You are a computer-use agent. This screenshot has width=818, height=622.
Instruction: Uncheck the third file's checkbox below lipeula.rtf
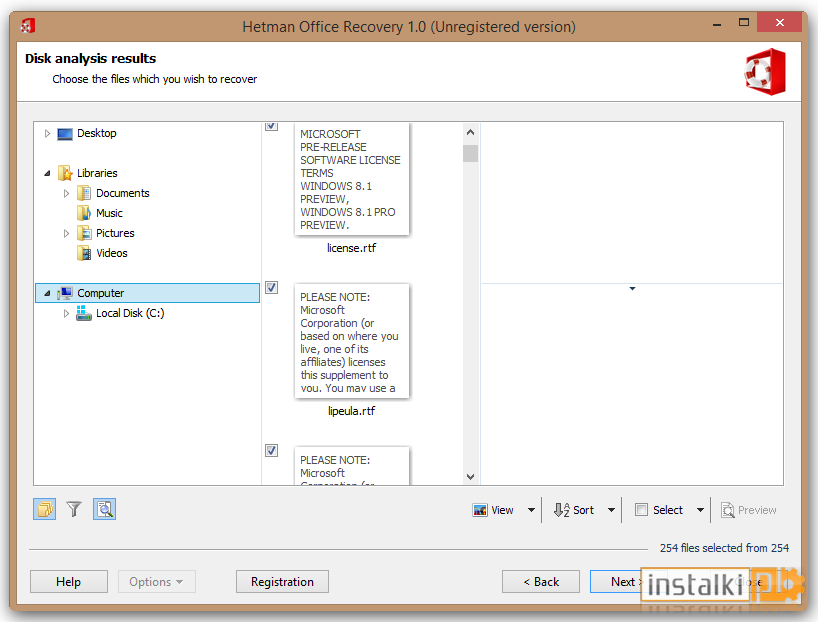(271, 450)
